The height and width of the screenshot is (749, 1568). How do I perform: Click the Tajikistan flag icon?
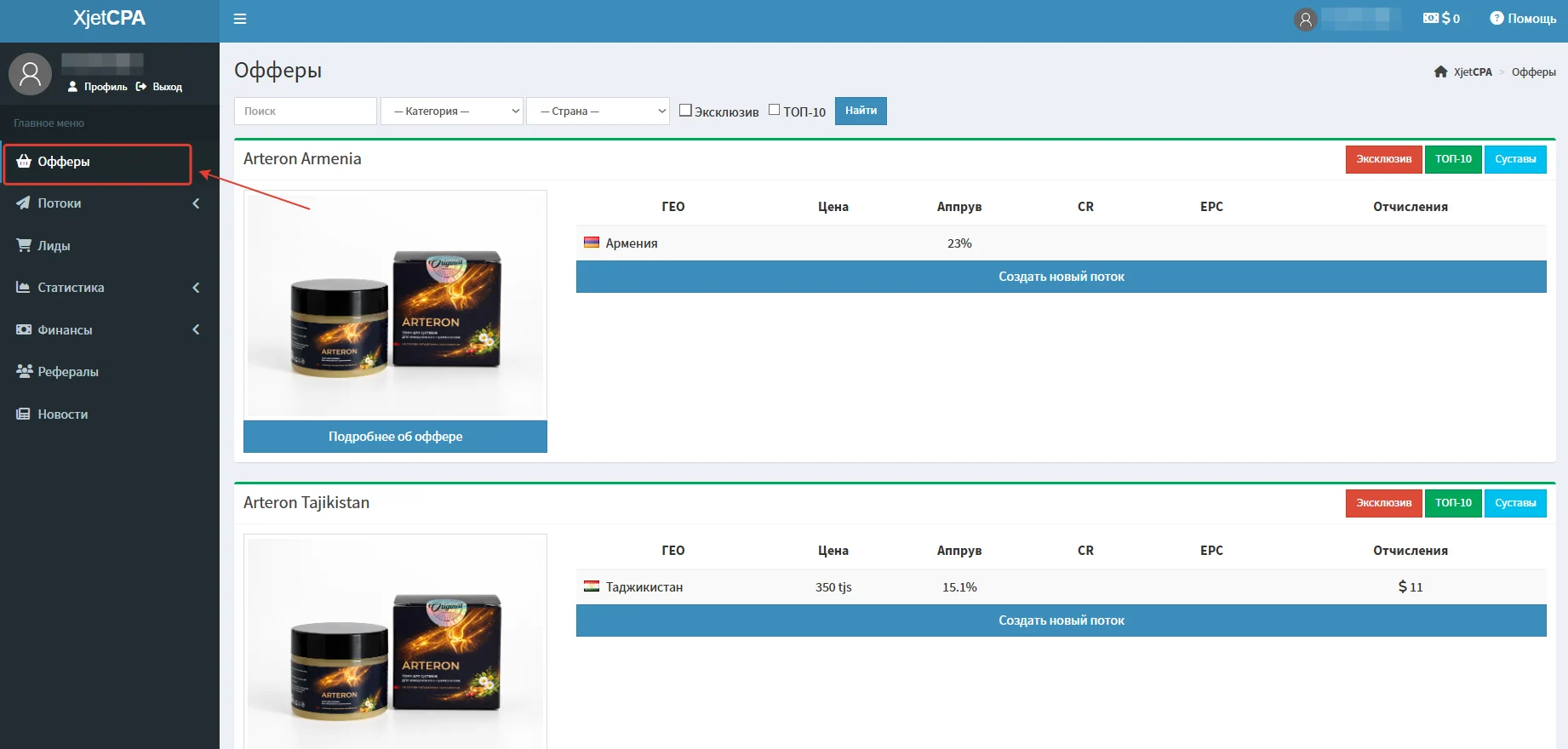click(592, 586)
